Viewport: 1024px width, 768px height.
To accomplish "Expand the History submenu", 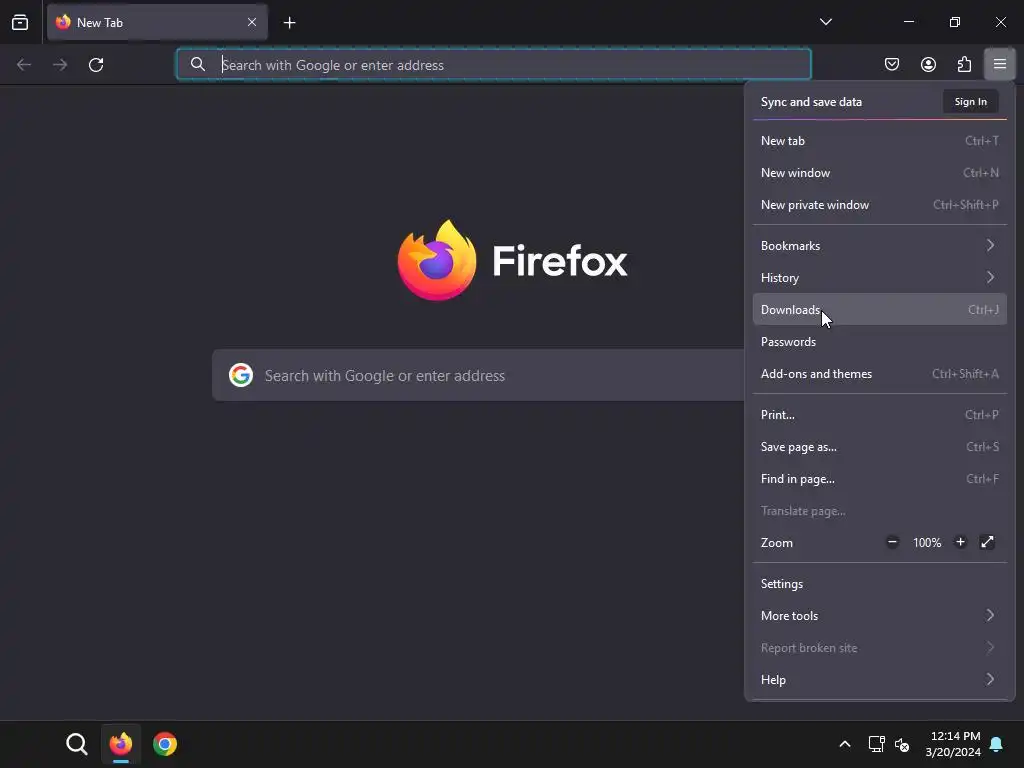I will [x=880, y=278].
